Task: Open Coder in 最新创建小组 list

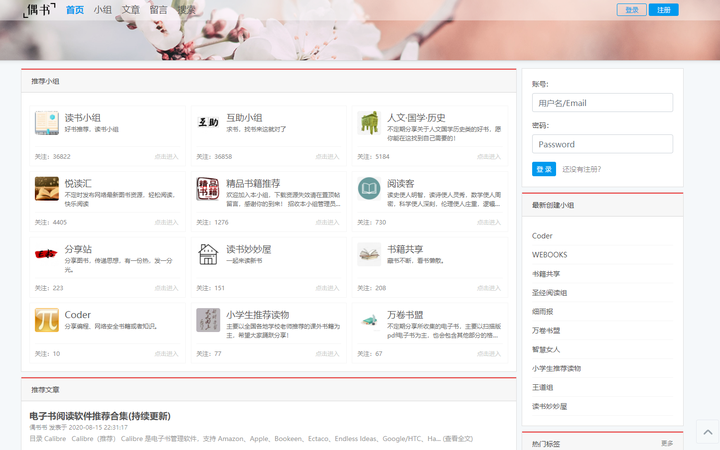Action: pyautogui.click(x=542, y=236)
